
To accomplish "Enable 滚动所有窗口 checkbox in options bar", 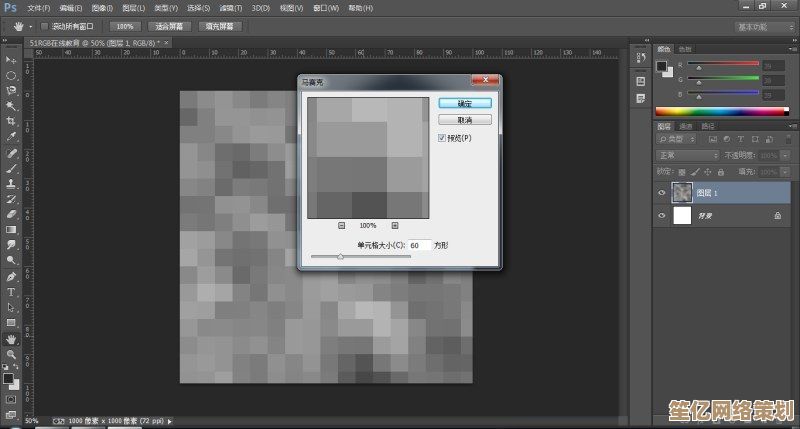I will tap(43, 25).
